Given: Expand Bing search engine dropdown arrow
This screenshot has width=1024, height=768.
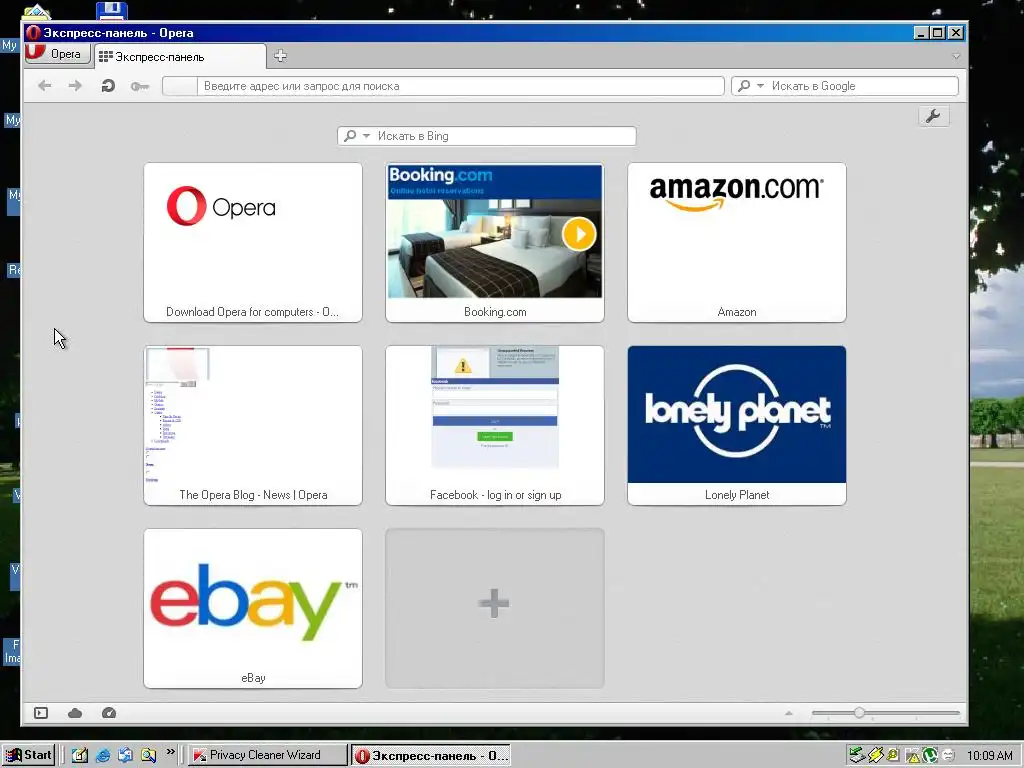Looking at the screenshot, I should coord(366,136).
